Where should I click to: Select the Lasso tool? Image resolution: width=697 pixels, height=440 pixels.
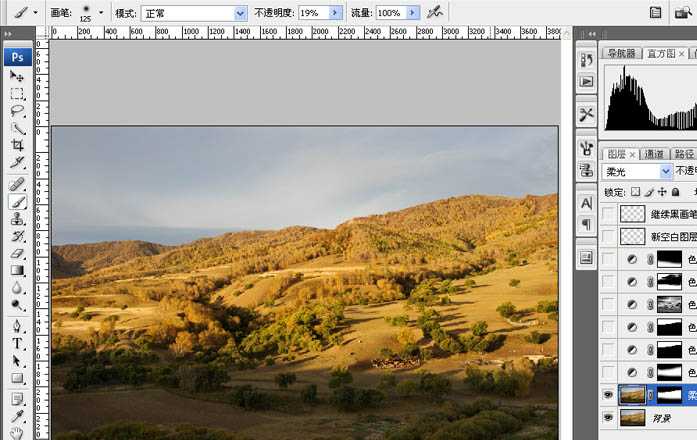tap(17, 111)
